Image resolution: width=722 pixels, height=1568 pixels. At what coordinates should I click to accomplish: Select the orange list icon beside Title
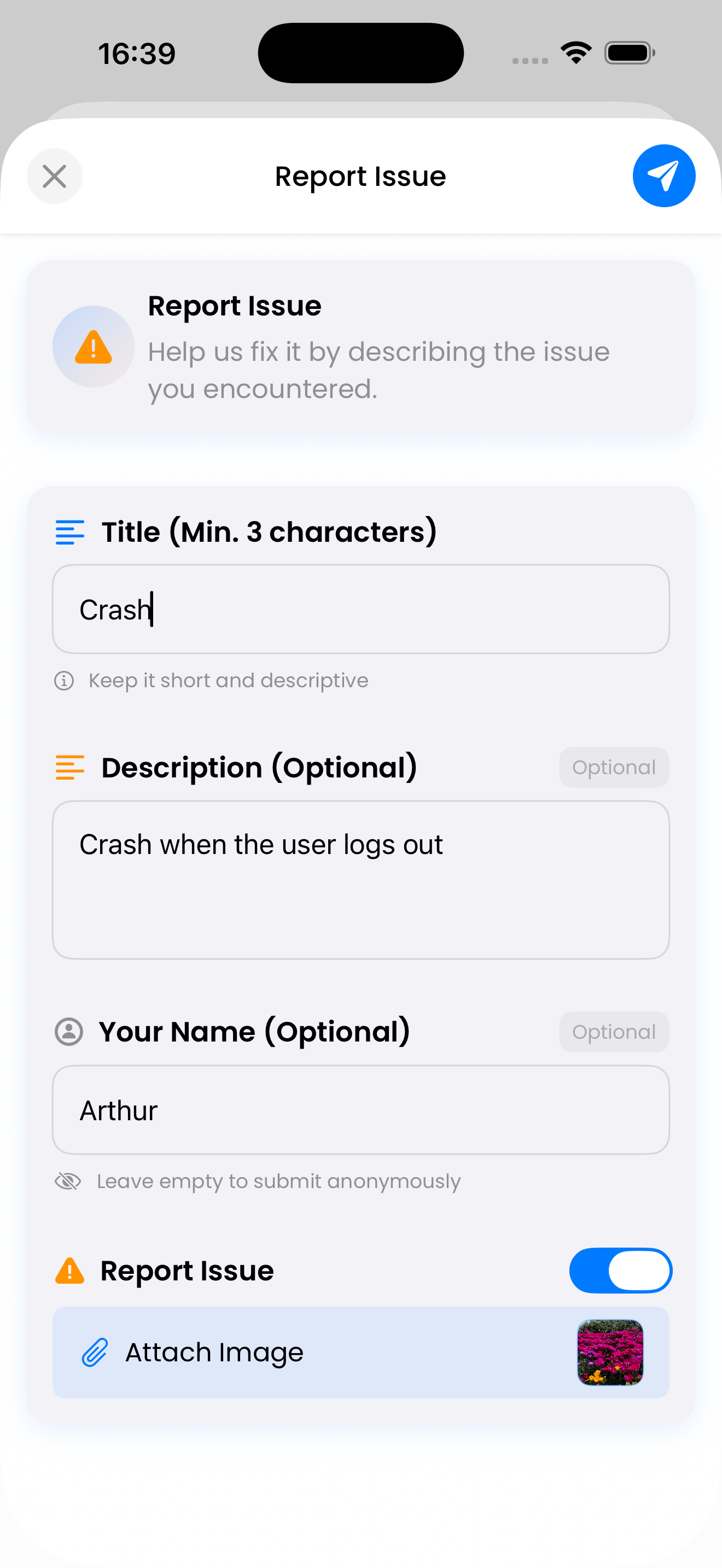69,531
